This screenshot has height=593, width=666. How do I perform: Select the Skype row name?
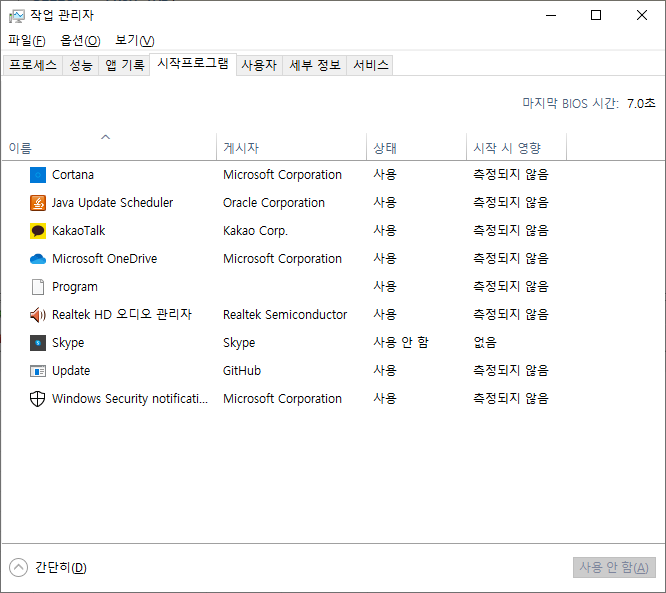(x=68, y=343)
